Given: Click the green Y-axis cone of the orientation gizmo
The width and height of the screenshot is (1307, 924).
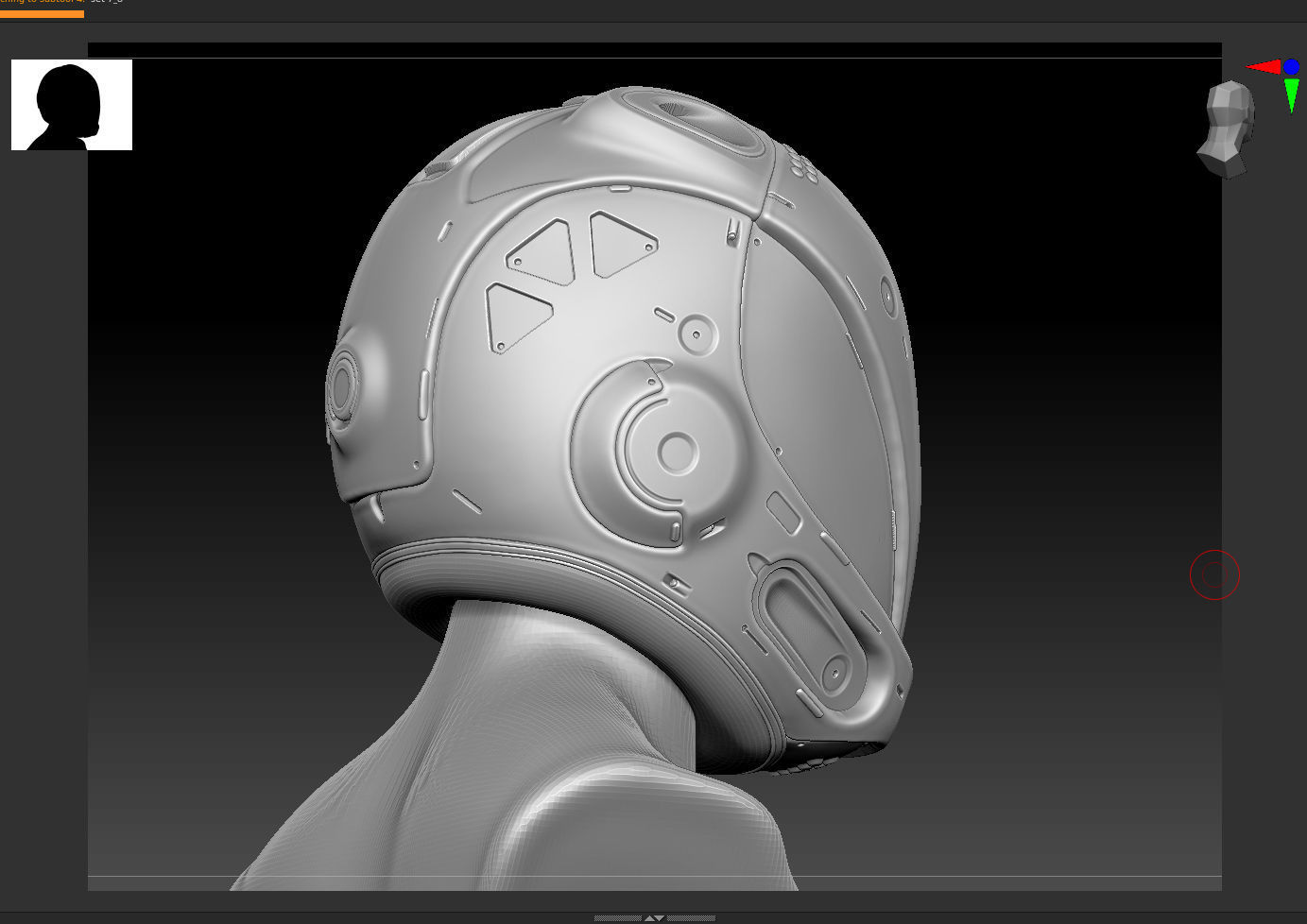Looking at the screenshot, I should pyautogui.click(x=1291, y=93).
